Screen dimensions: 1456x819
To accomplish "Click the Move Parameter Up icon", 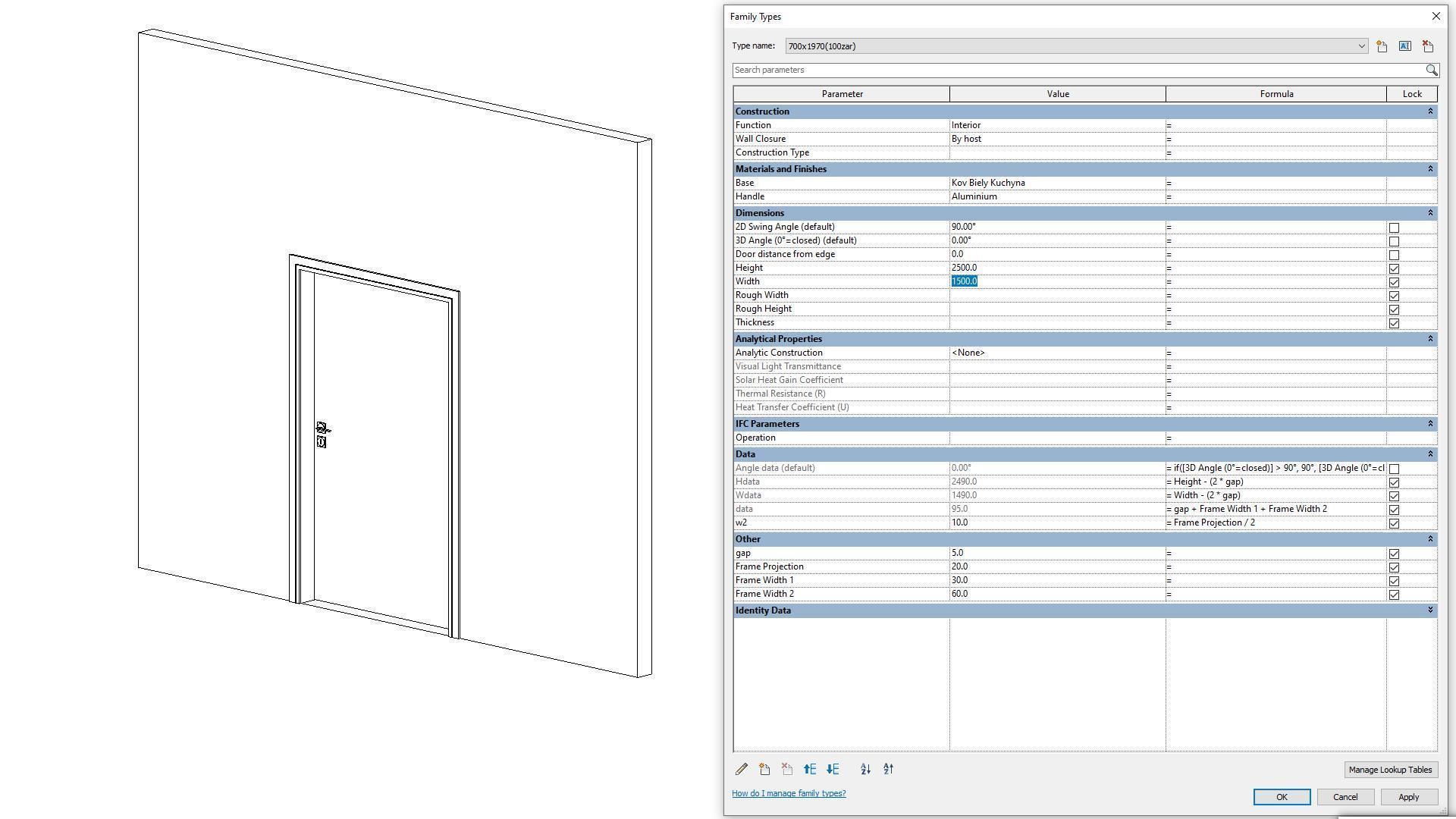I will point(810,769).
